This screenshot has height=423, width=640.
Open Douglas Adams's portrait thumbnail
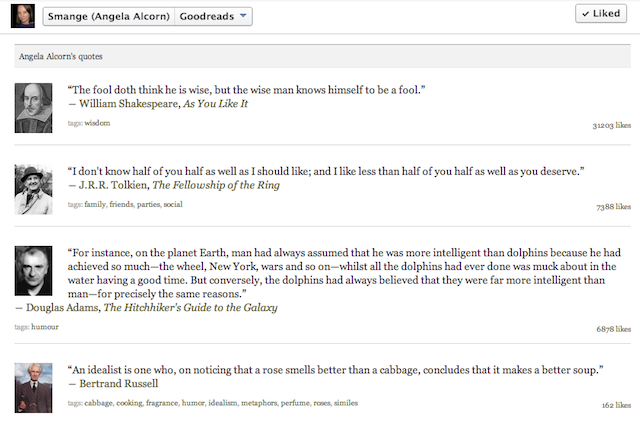[x=33, y=271]
